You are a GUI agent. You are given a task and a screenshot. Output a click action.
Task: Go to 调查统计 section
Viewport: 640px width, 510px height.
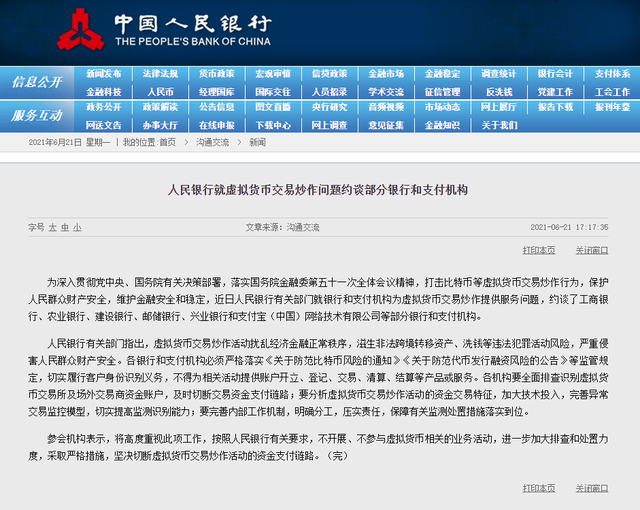[498, 74]
